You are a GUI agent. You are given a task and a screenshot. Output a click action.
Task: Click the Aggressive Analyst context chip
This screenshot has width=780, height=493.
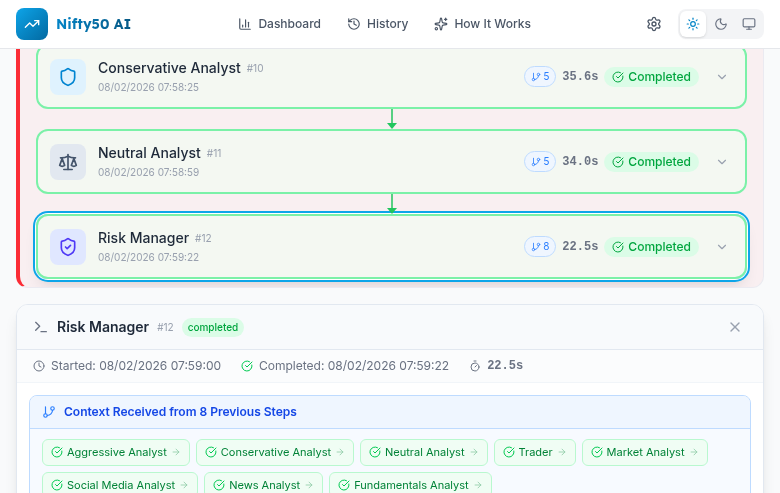[116, 452]
